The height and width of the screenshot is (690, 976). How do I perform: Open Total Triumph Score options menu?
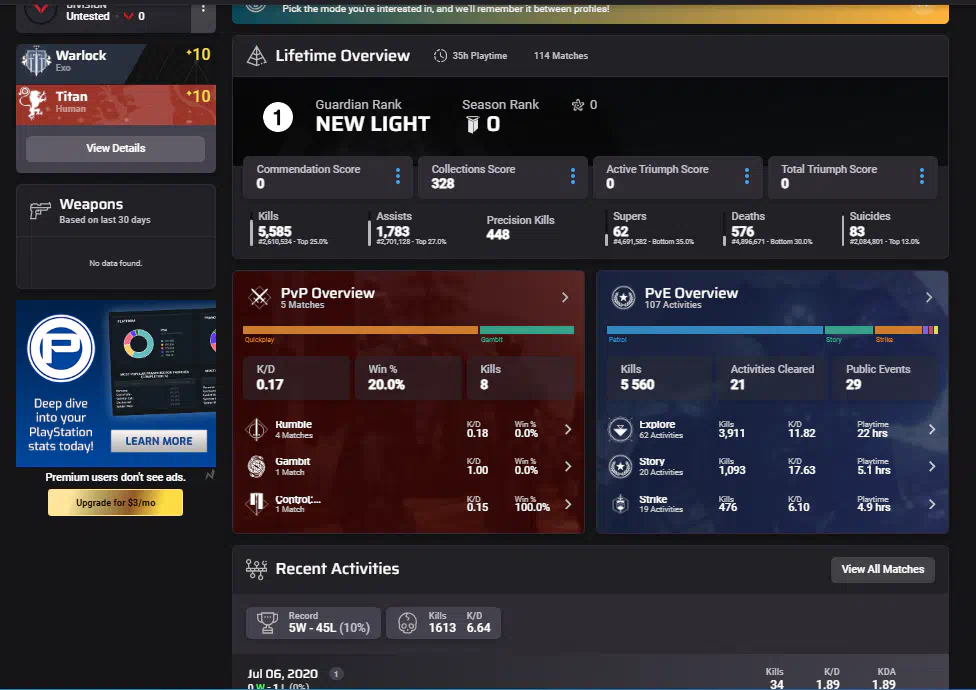click(x=922, y=176)
